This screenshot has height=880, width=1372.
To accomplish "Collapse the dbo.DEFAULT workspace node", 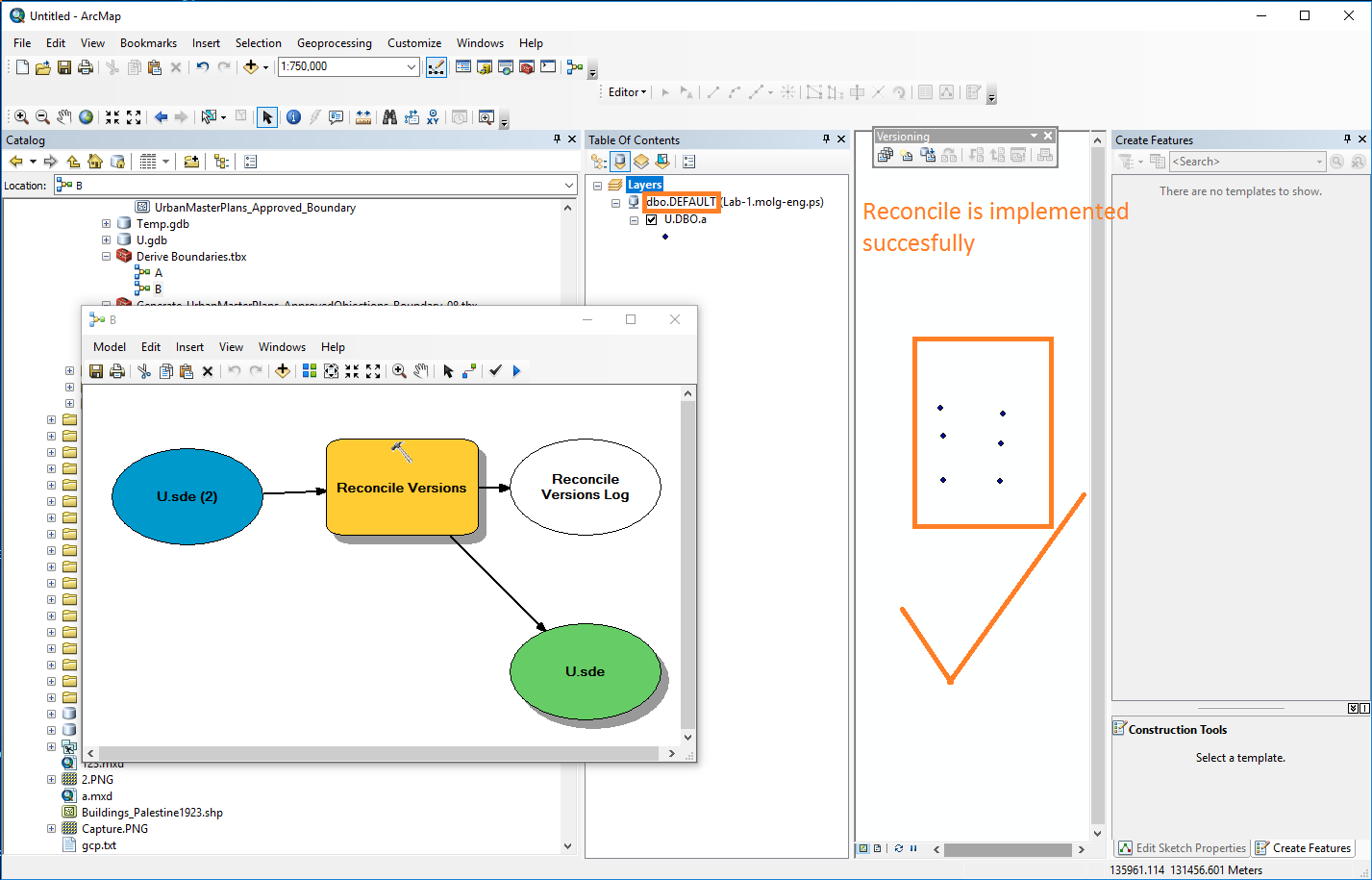I will click(x=616, y=203).
